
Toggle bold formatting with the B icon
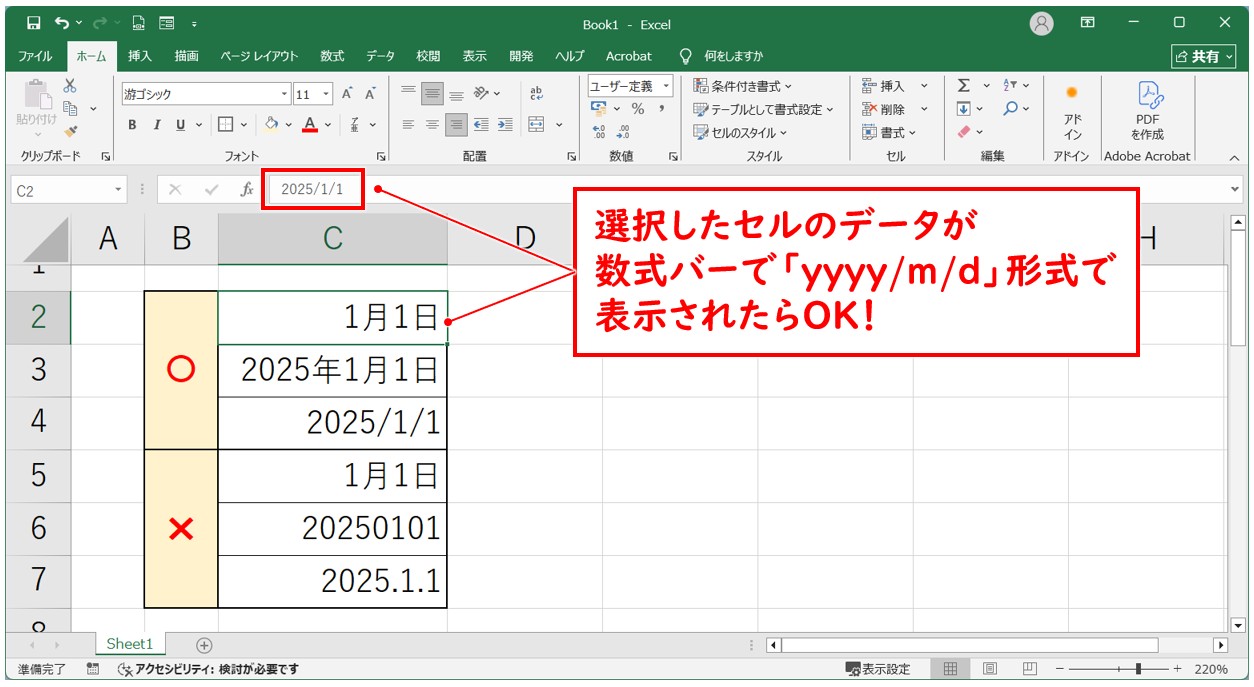click(132, 124)
